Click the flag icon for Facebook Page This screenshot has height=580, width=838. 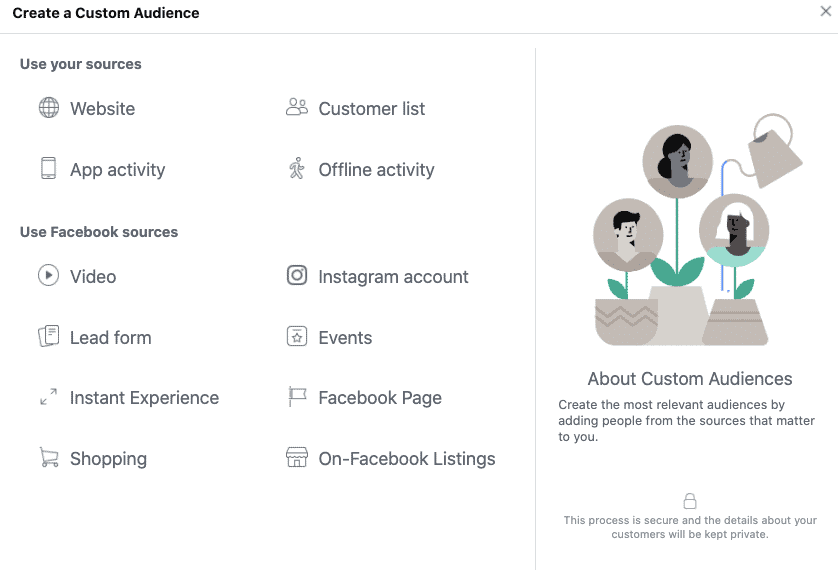point(297,398)
